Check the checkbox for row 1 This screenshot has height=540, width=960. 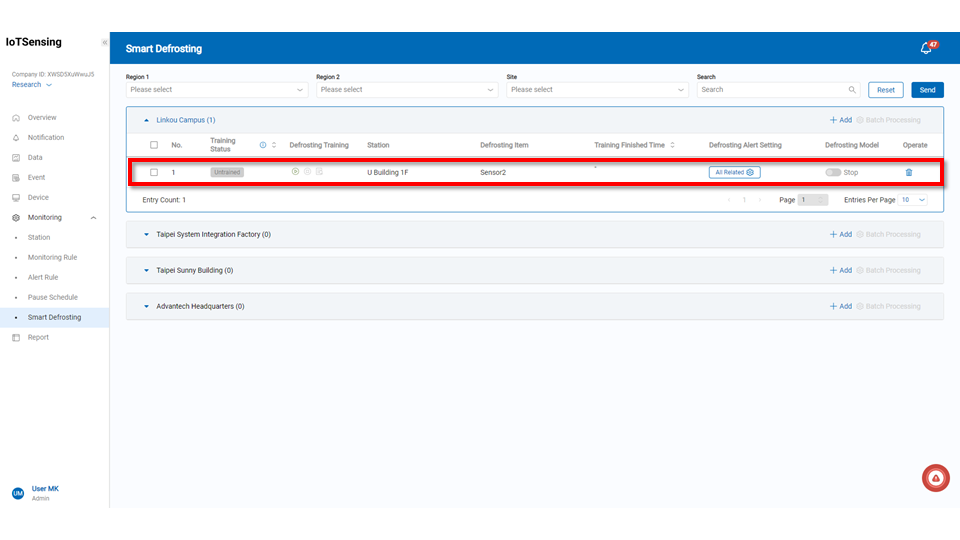[x=154, y=172]
